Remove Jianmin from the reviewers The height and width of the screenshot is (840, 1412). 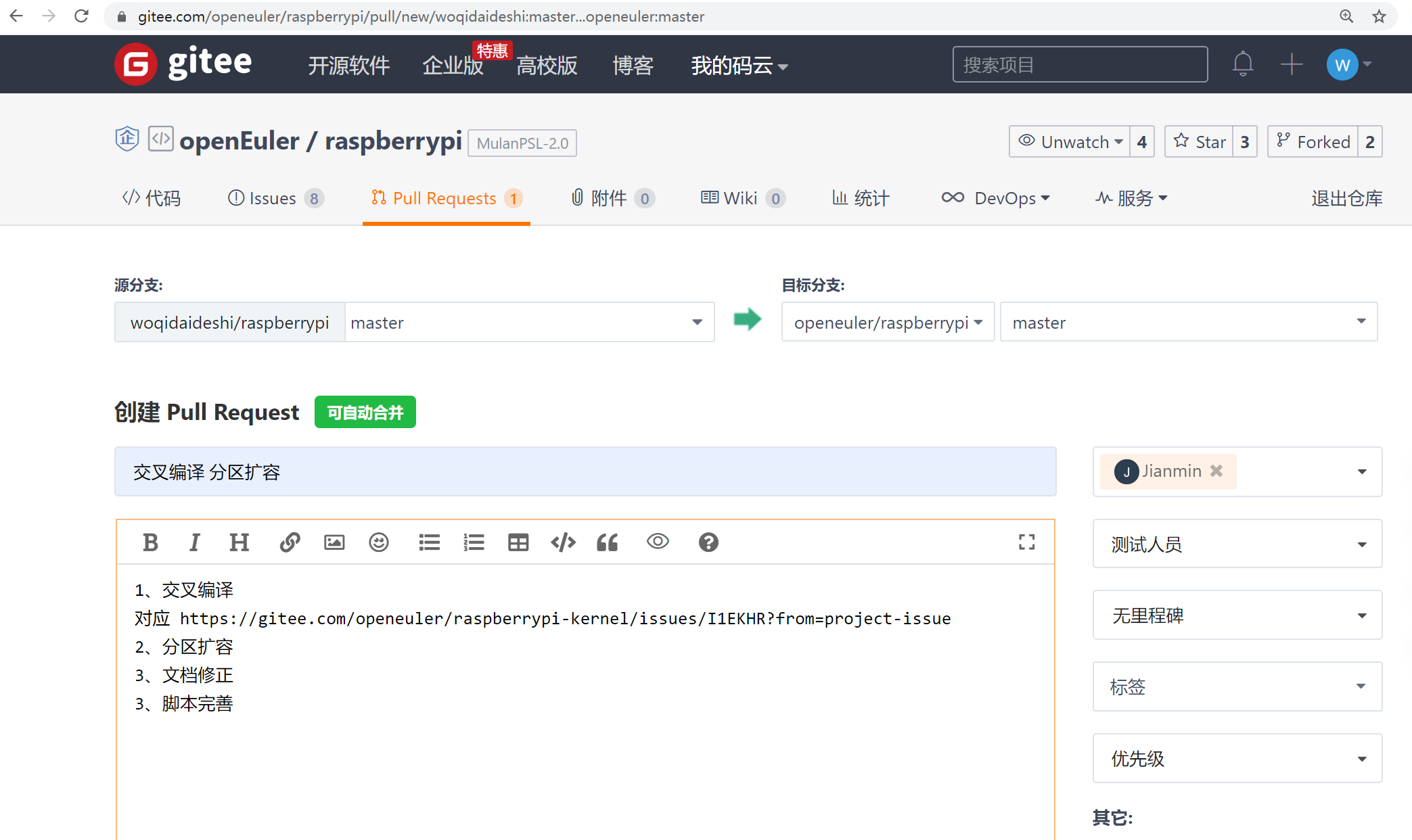point(1216,471)
